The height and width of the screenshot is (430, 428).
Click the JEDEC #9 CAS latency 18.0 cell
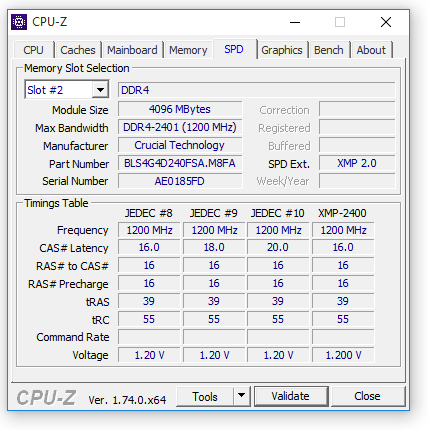coord(214,248)
